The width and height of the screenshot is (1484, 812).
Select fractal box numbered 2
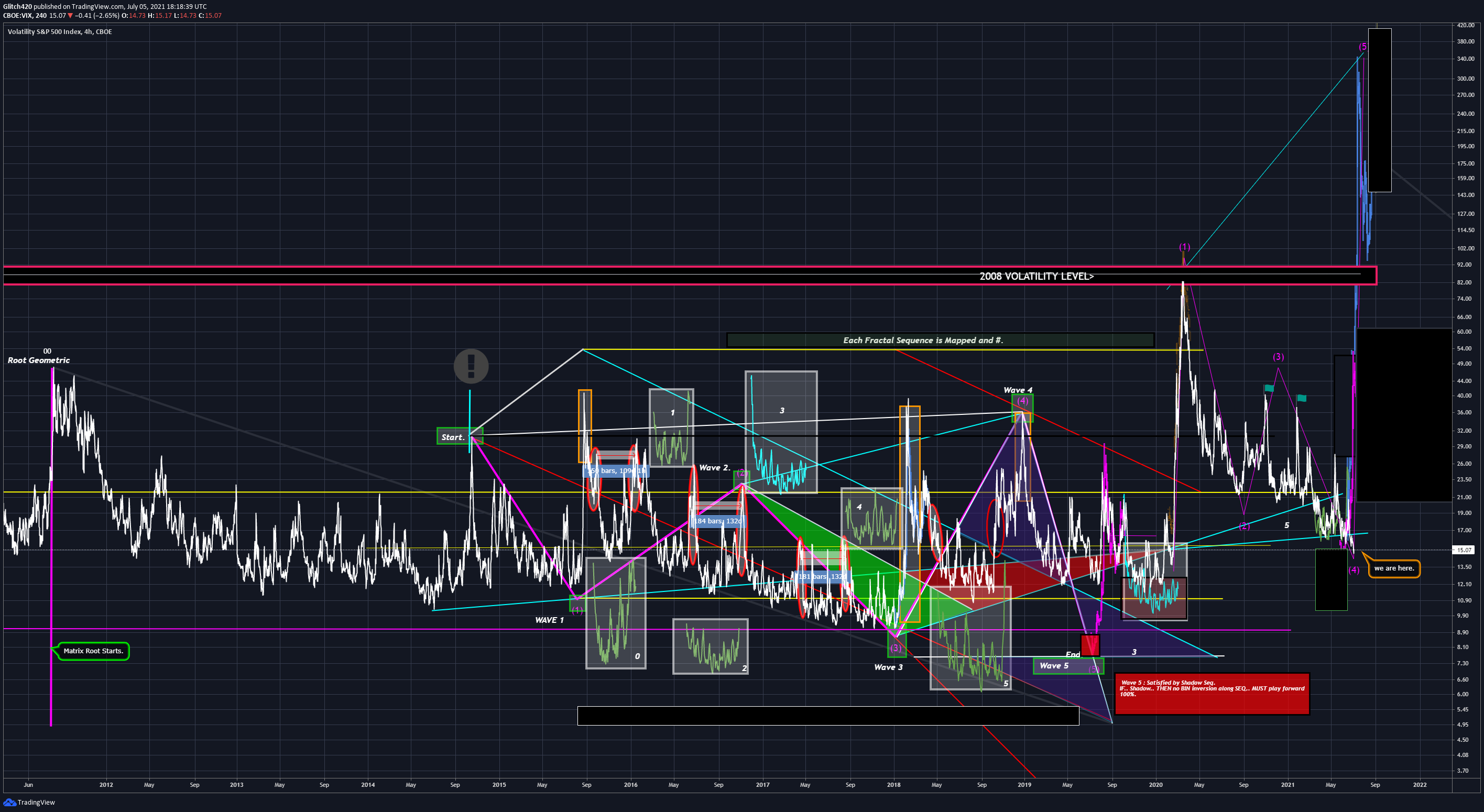click(711, 646)
